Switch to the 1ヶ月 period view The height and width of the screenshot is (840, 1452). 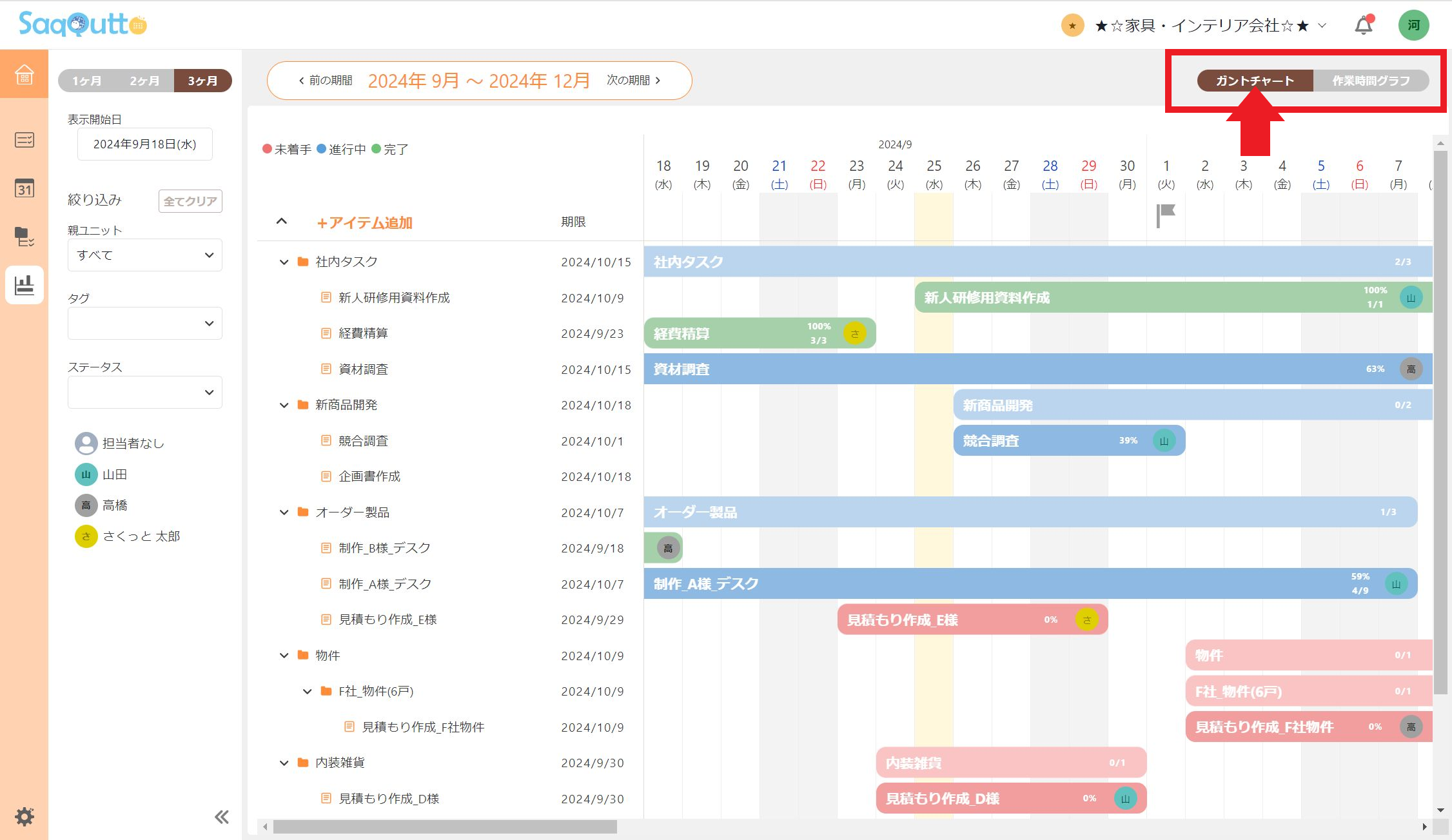pyautogui.click(x=87, y=81)
